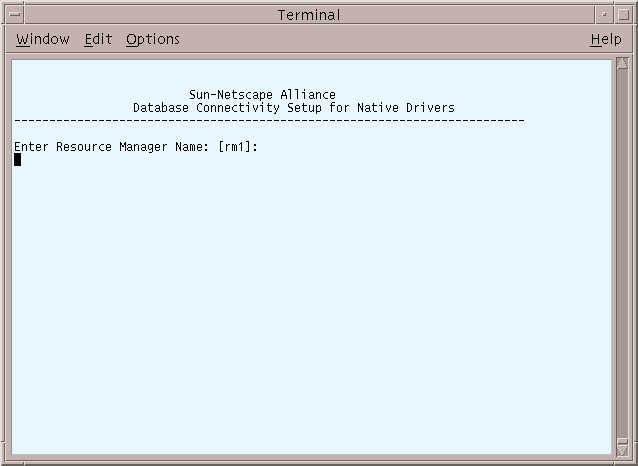
Task: Open the Options menu
Action: click(153, 39)
